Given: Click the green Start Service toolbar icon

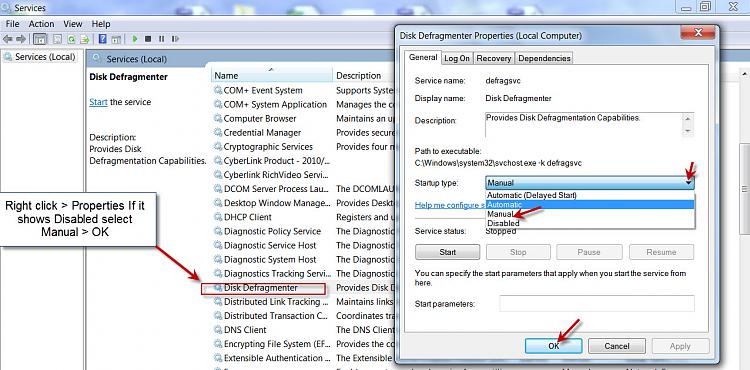Looking at the screenshot, I should 135,39.
